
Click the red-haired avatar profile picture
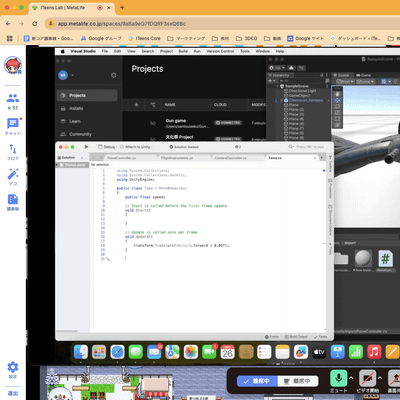point(13,65)
